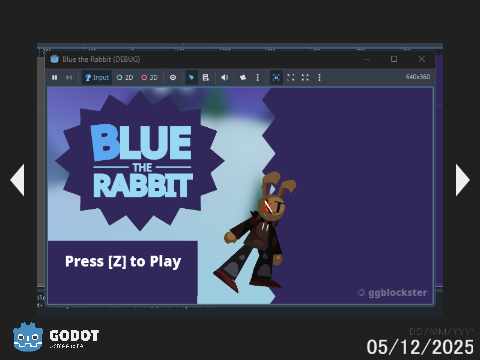Click the Press [Z] to Play prompt

[123, 261]
